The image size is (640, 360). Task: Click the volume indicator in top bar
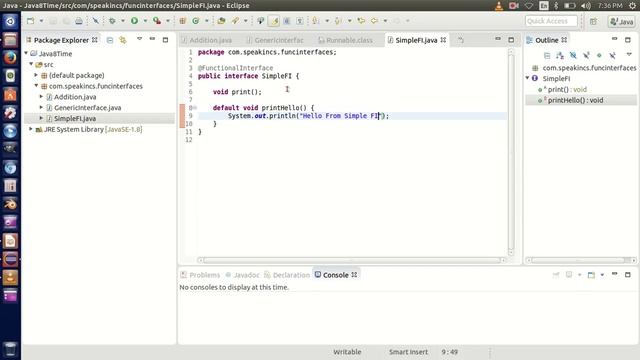586,6
